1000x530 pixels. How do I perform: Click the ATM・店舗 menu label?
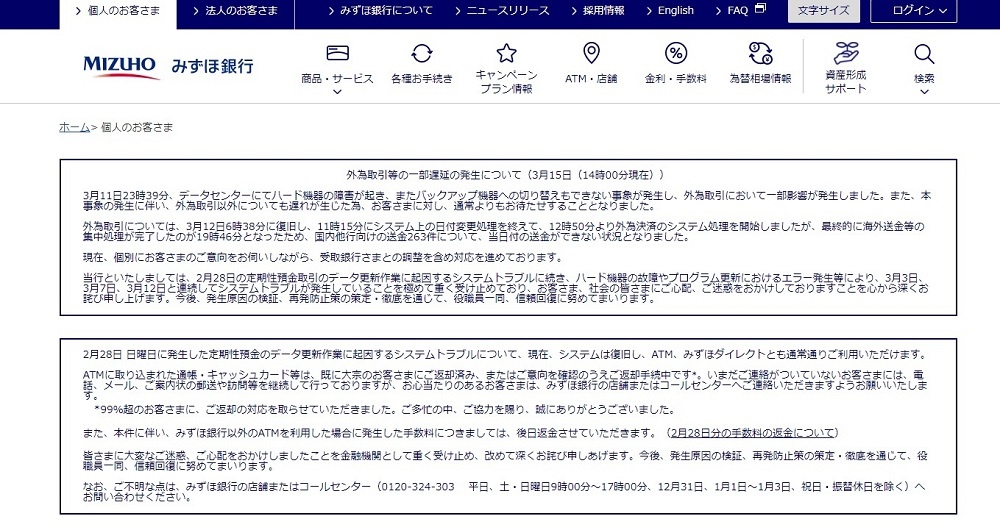(x=591, y=78)
